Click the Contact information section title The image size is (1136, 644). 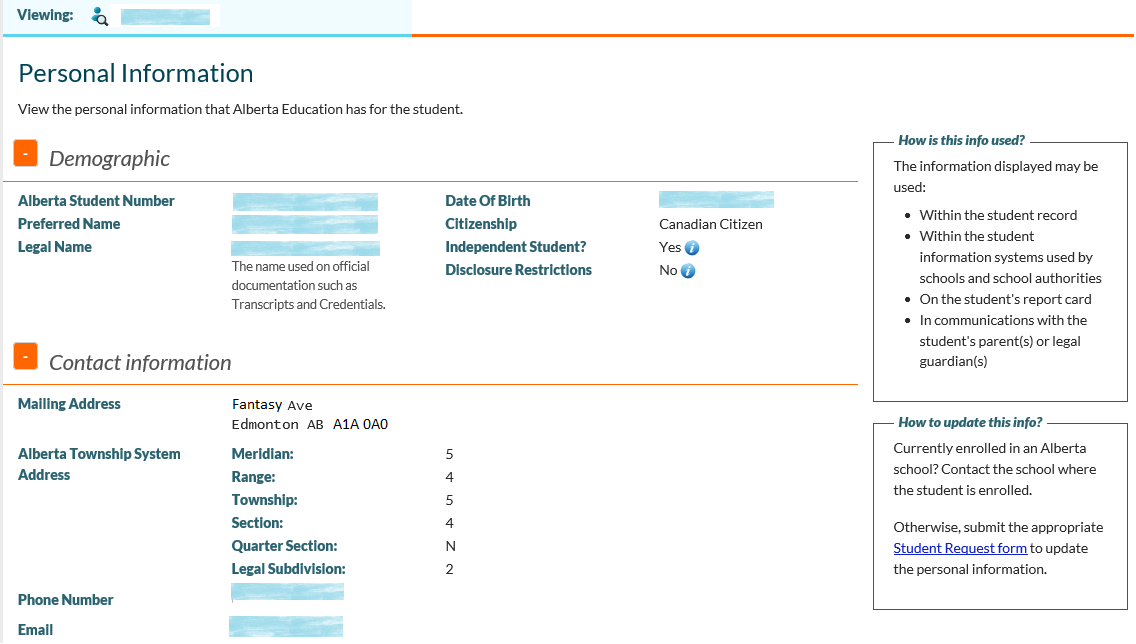coord(140,363)
